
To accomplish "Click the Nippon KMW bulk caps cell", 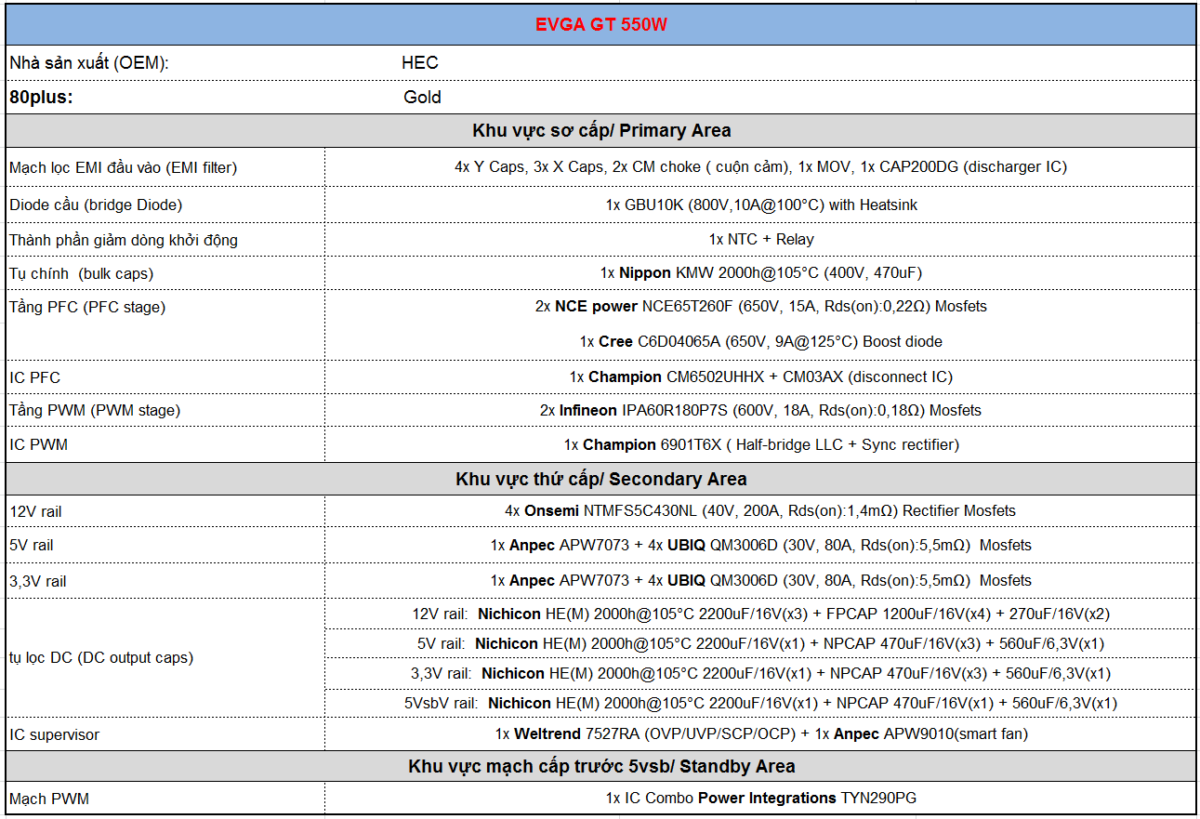I will (x=761, y=273).
